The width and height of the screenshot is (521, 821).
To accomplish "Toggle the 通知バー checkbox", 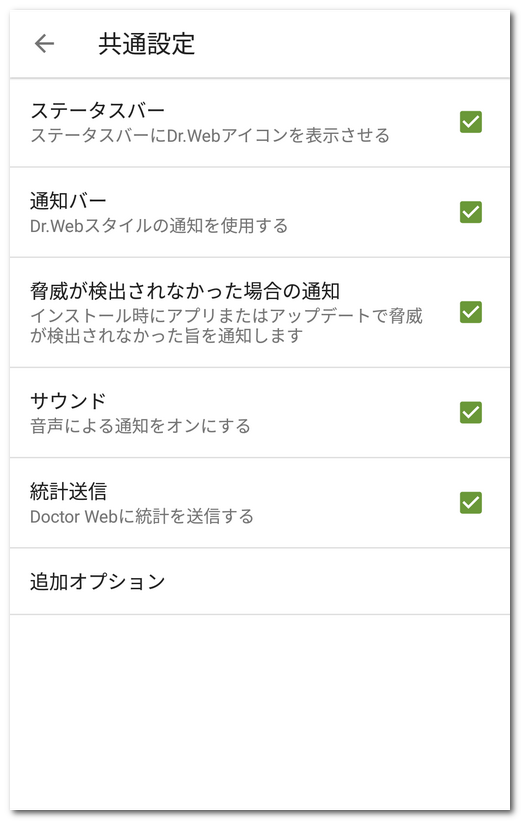I will [x=471, y=212].
